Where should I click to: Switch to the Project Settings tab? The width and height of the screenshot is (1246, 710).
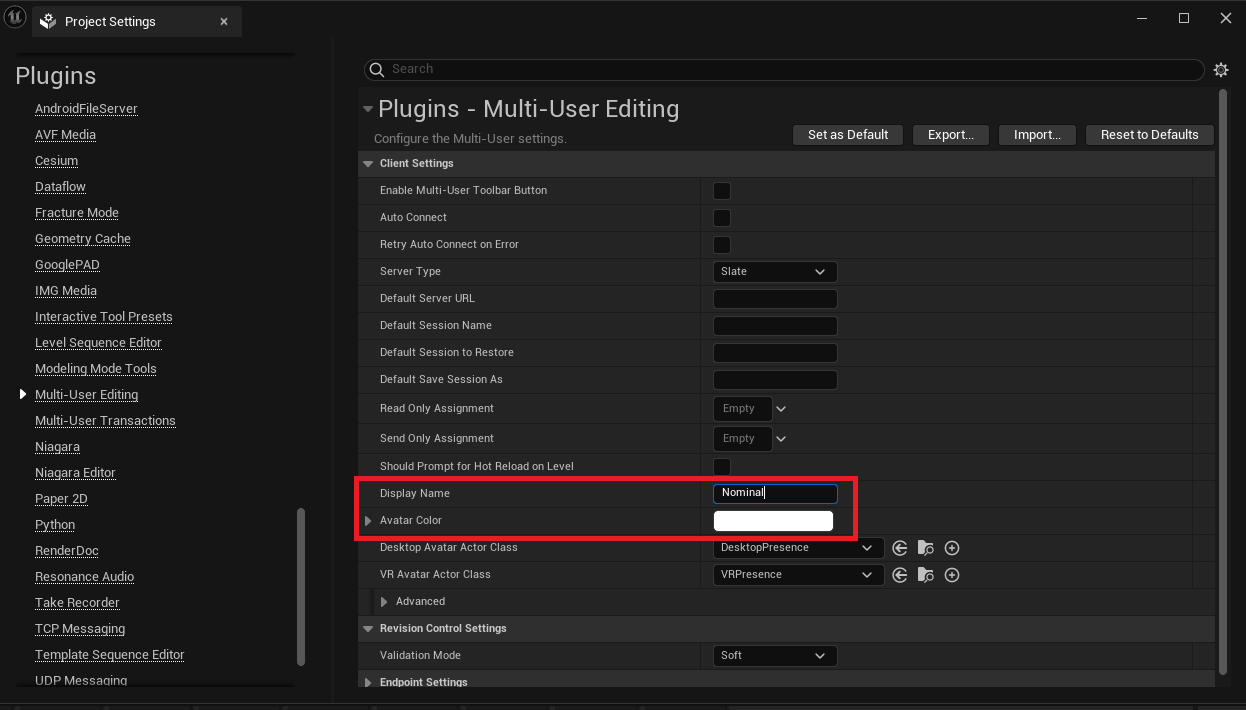(x=110, y=21)
